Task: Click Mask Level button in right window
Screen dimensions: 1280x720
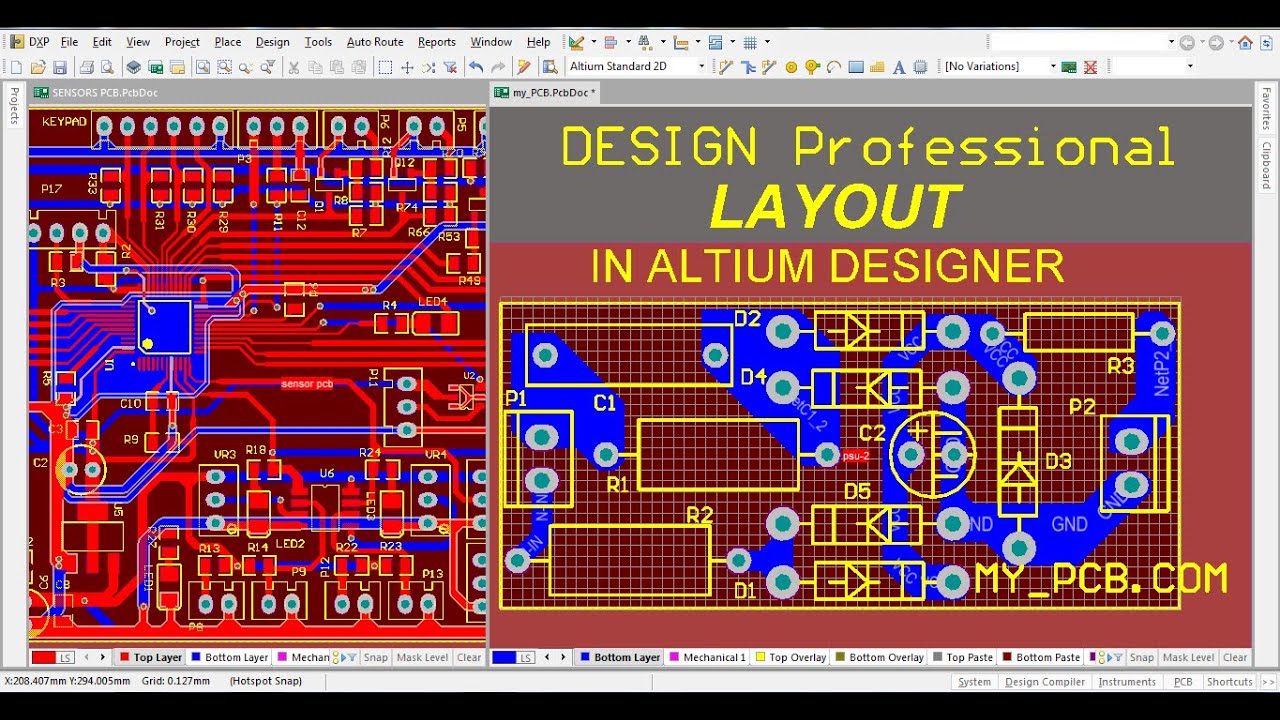Action: click(1188, 657)
